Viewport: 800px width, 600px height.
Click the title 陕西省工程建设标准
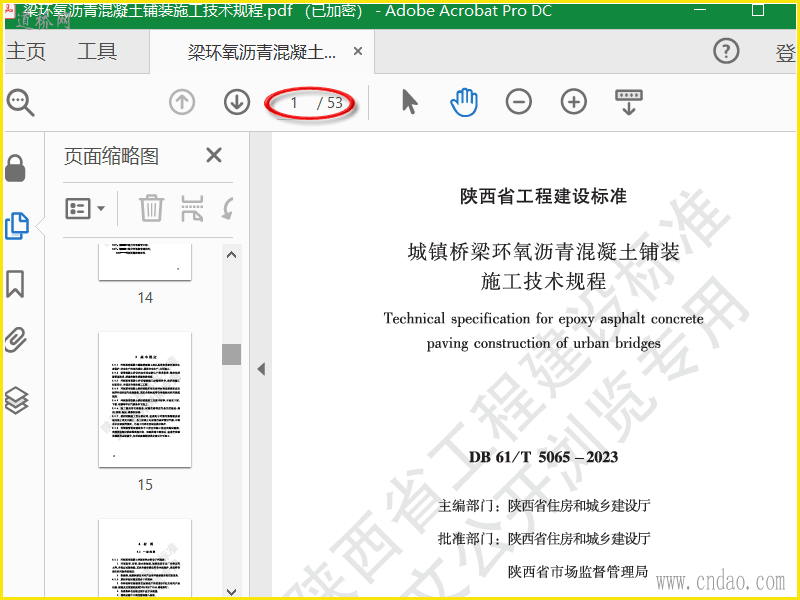[543, 196]
